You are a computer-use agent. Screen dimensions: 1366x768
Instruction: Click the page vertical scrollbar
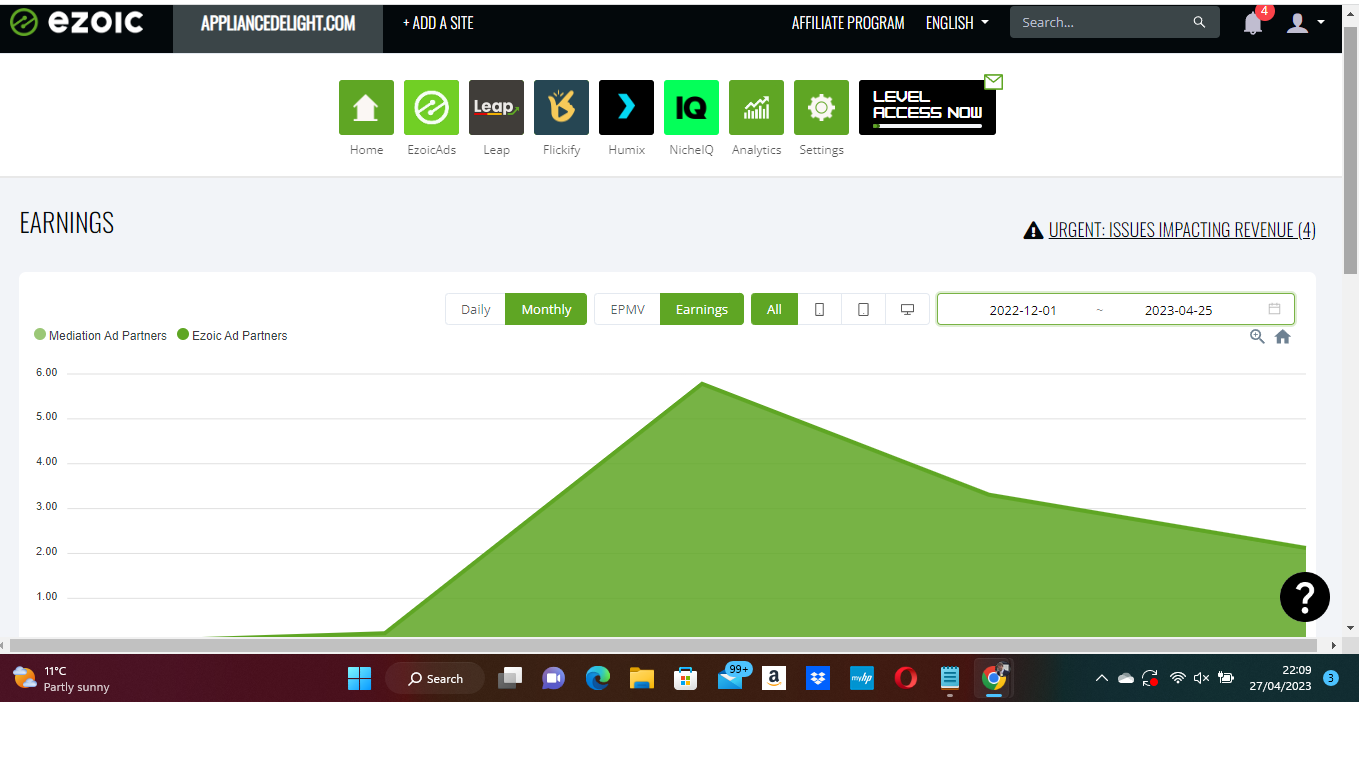coord(1351,150)
